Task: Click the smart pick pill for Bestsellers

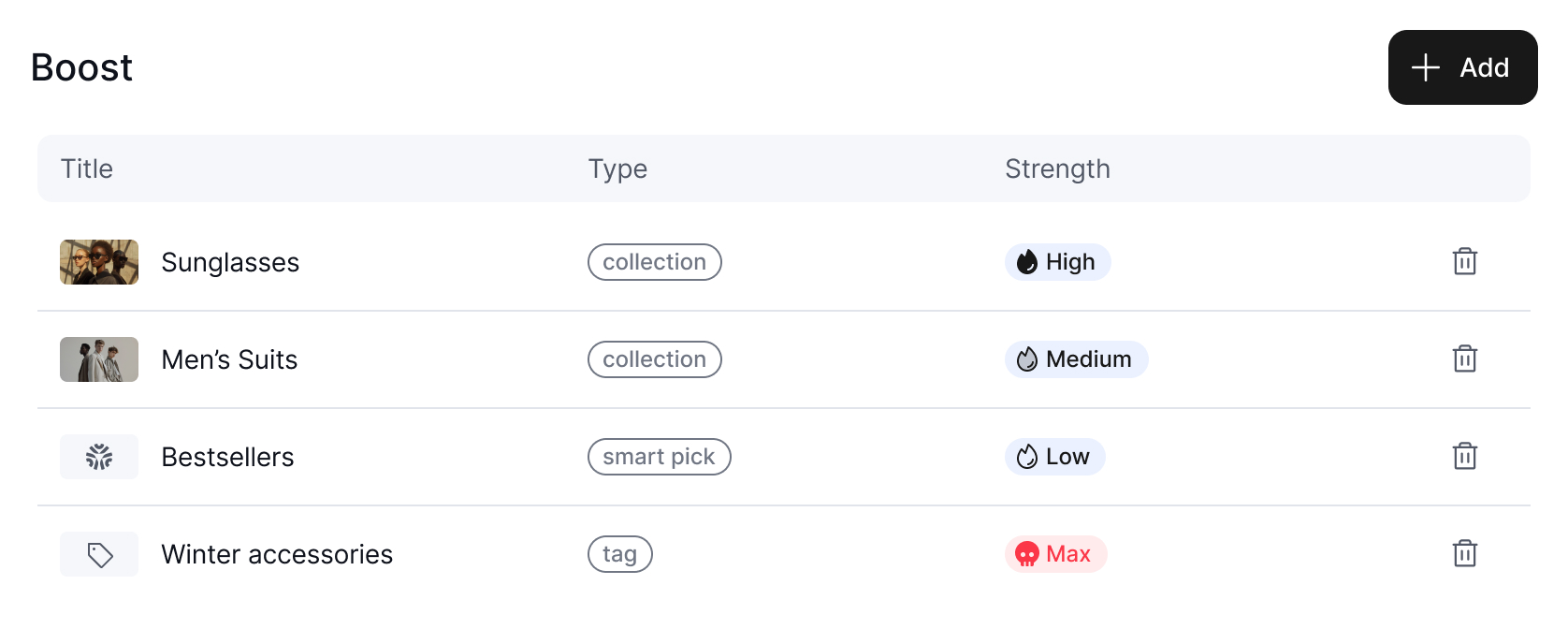Action: pos(659,457)
